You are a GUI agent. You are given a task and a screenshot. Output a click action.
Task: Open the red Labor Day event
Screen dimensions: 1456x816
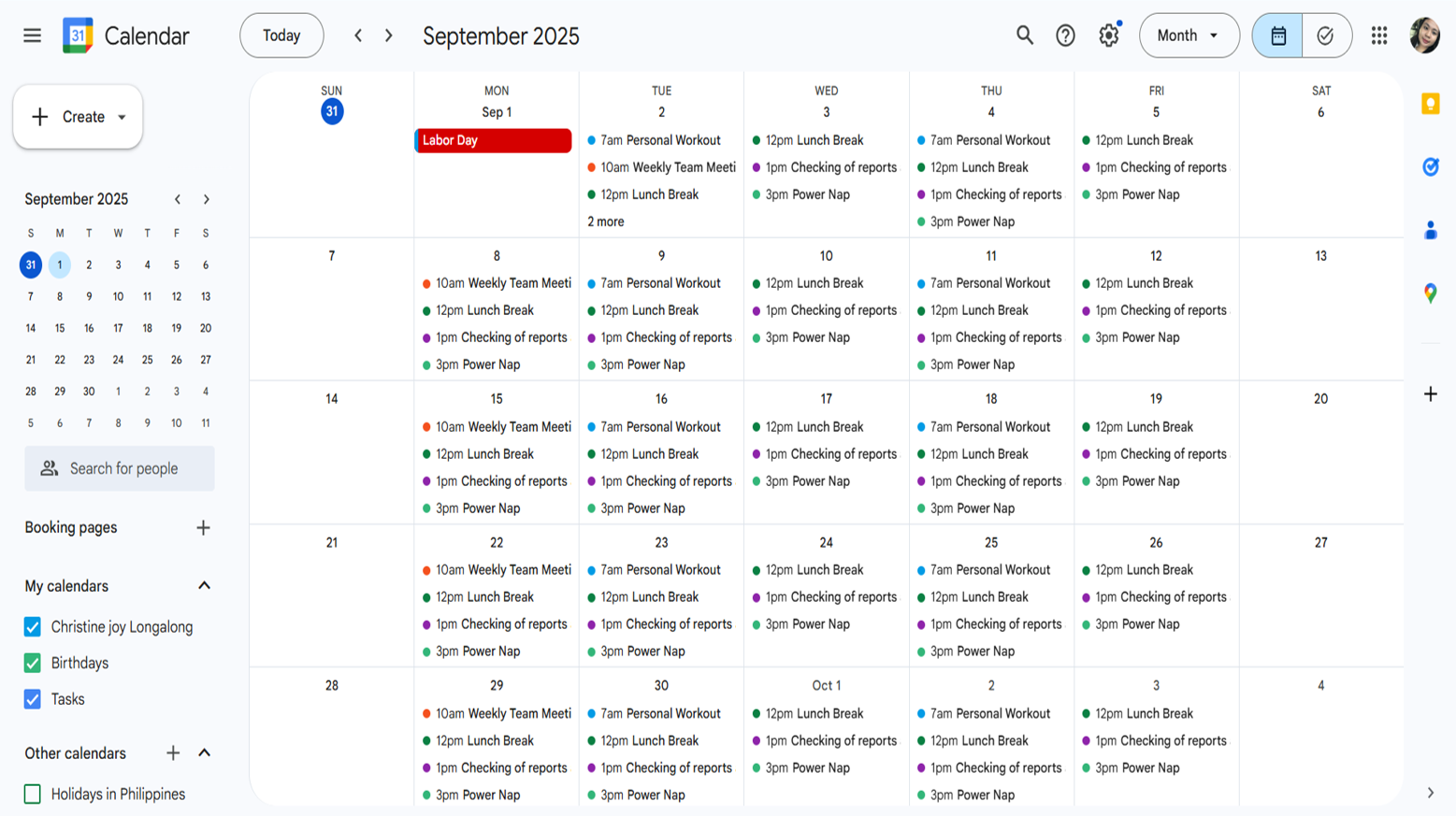coord(493,140)
